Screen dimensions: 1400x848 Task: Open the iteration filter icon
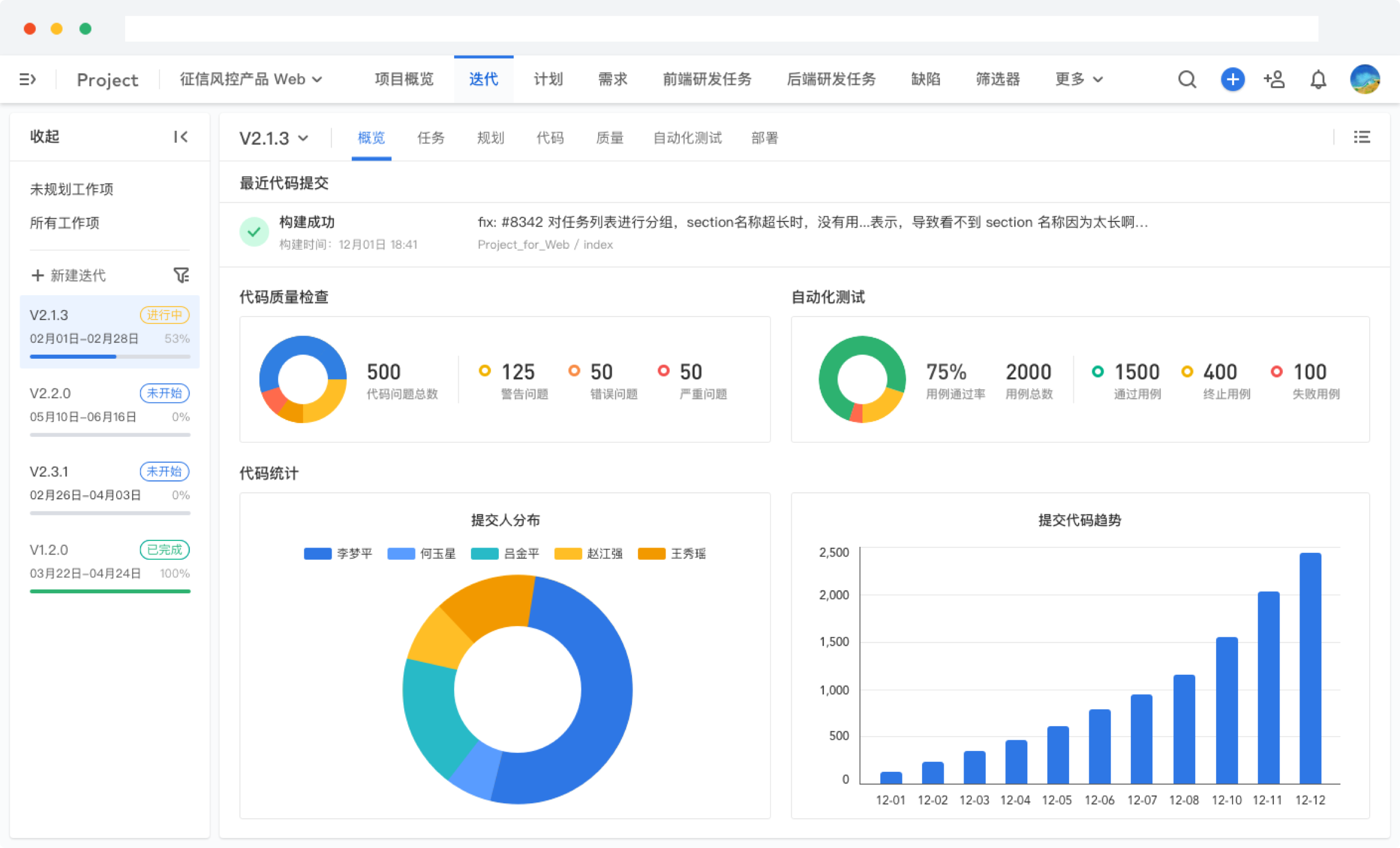[181, 275]
